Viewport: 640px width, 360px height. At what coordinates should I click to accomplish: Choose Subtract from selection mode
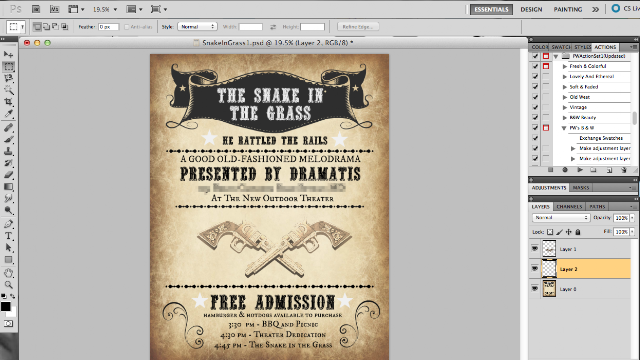point(55,27)
